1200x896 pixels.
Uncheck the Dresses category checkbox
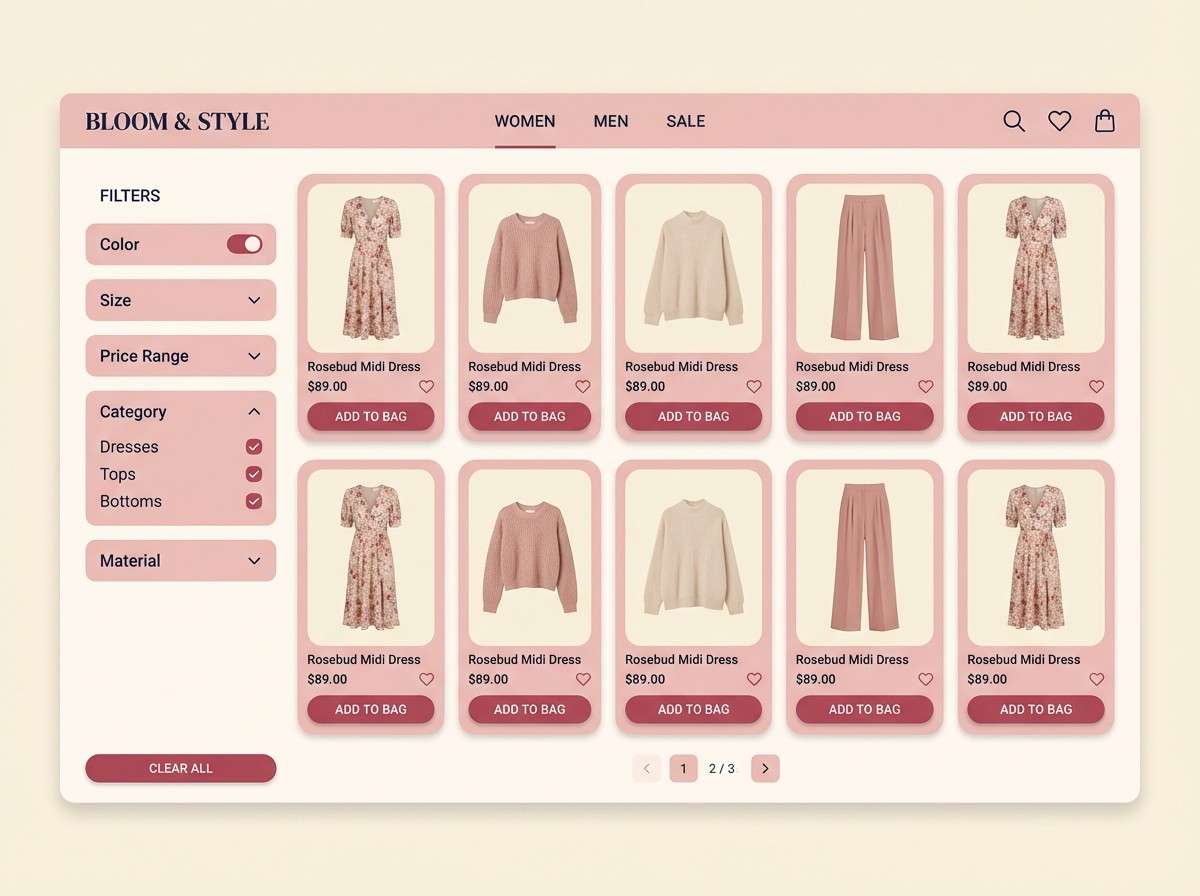point(253,446)
